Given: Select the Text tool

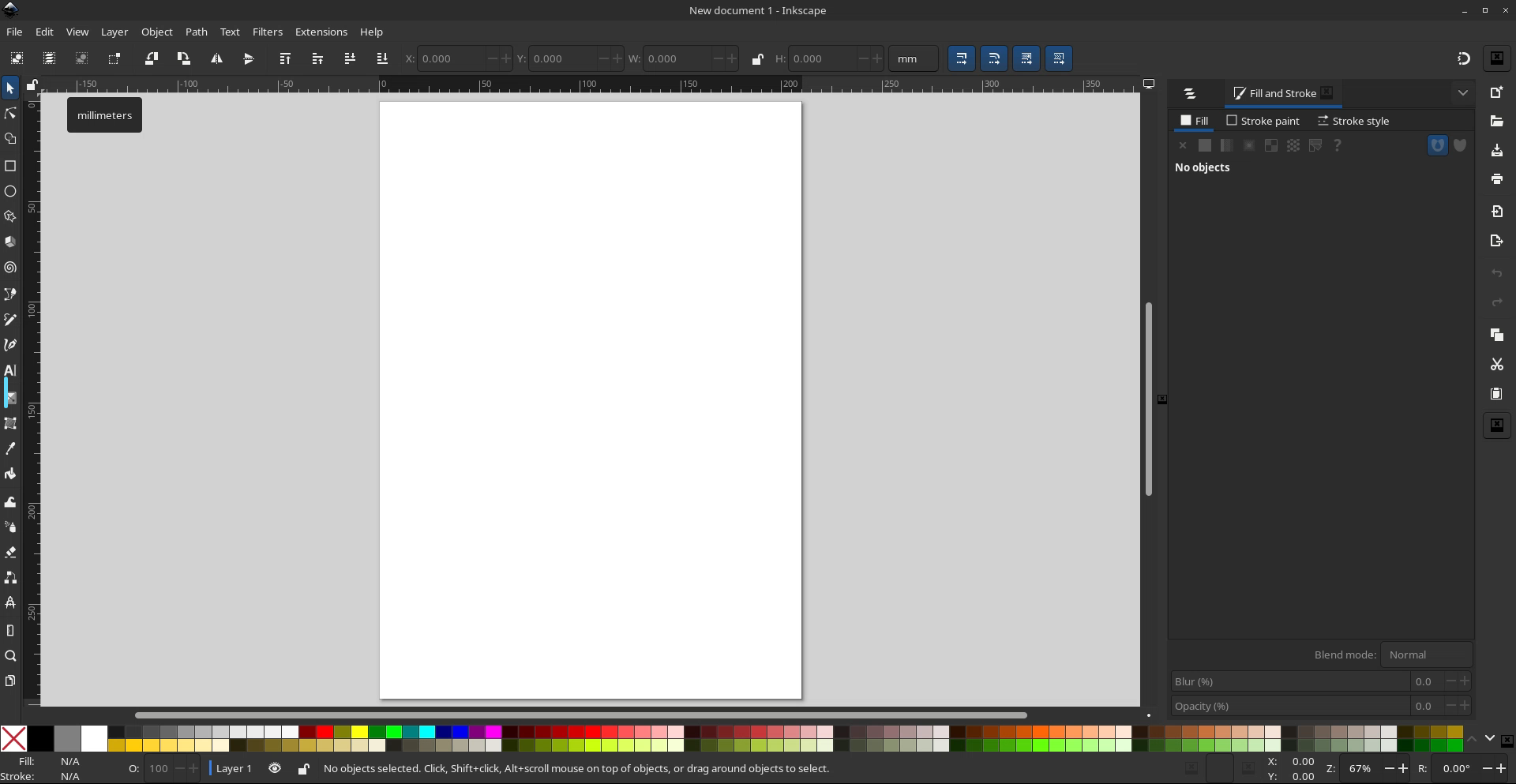Looking at the screenshot, I should coord(10,370).
